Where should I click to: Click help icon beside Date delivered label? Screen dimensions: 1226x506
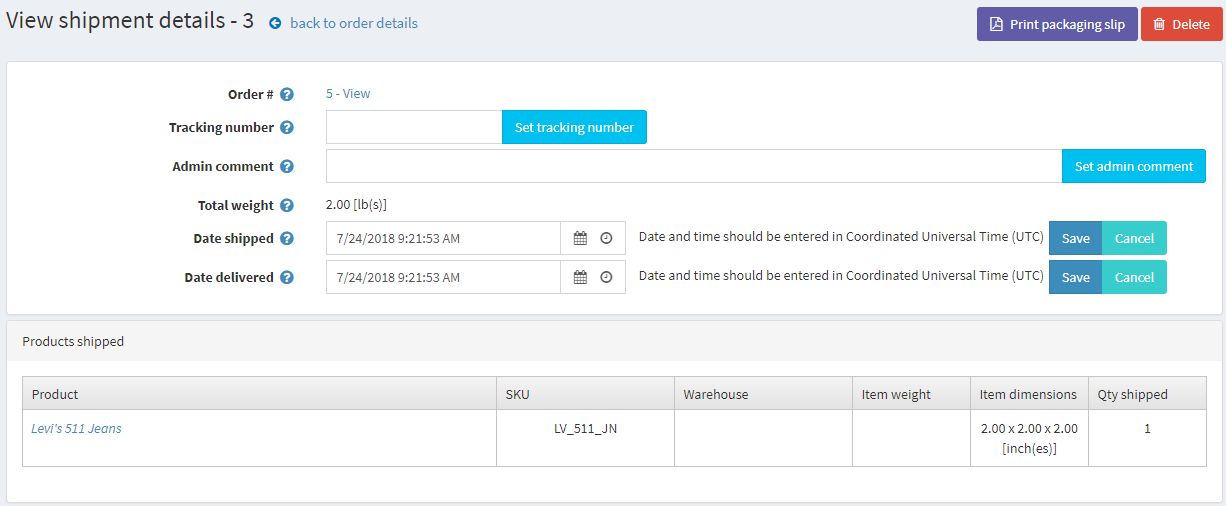(287, 278)
